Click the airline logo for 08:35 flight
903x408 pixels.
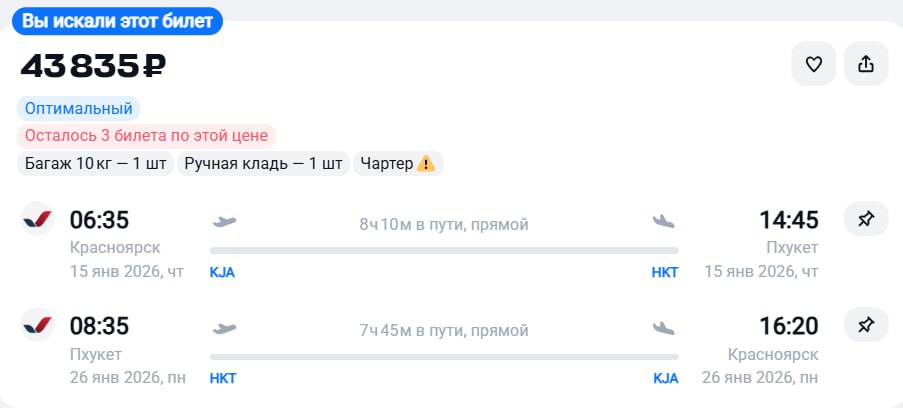point(38,325)
